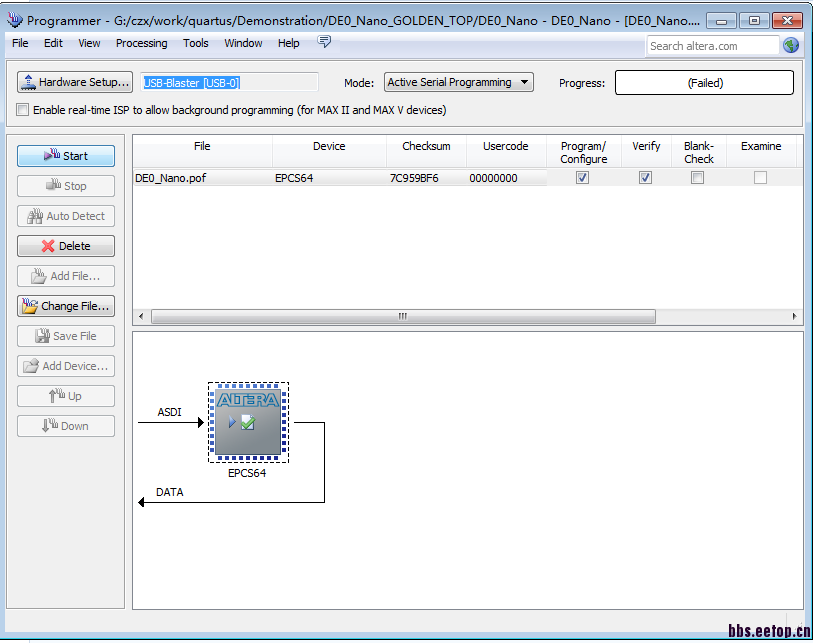The image size is (813, 643).
Task: Click the Start programming button
Action: click(x=66, y=156)
